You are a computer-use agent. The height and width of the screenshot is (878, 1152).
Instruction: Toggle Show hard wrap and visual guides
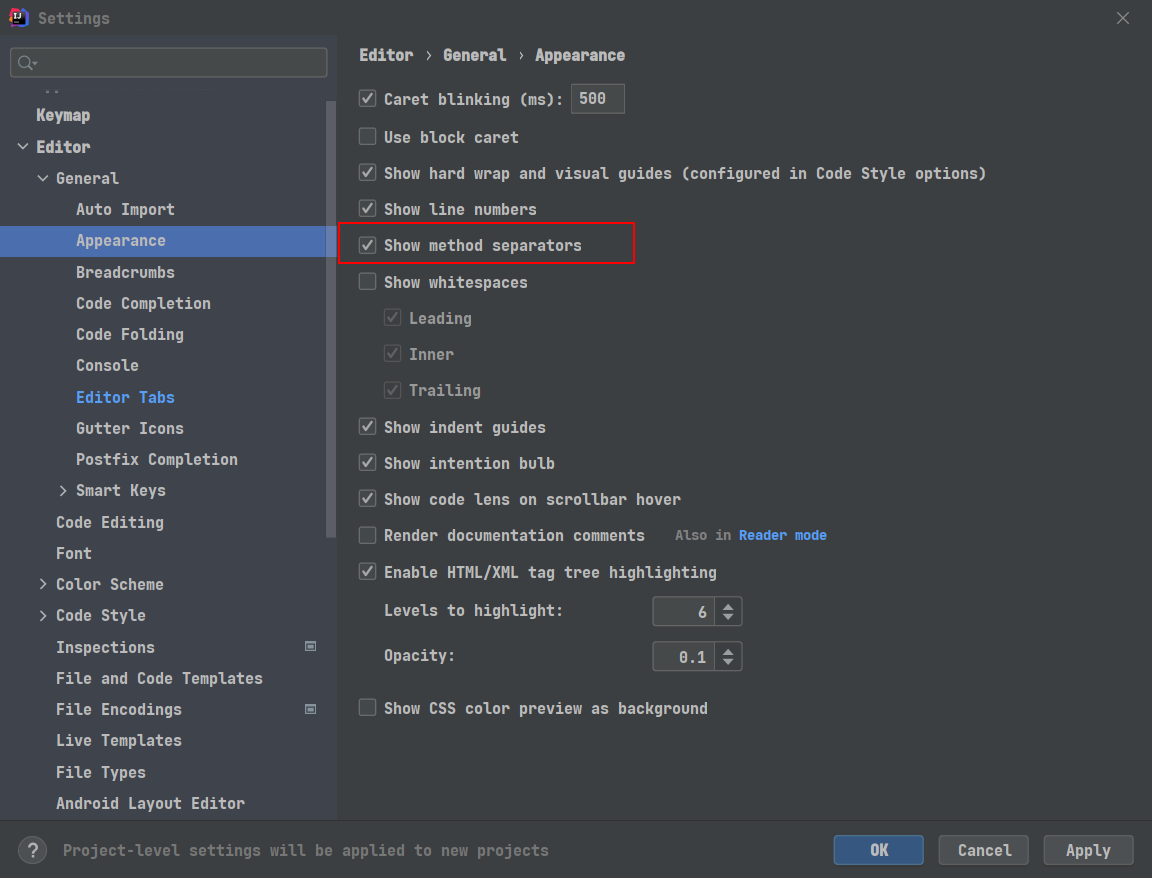pyautogui.click(x=367, y=173)
